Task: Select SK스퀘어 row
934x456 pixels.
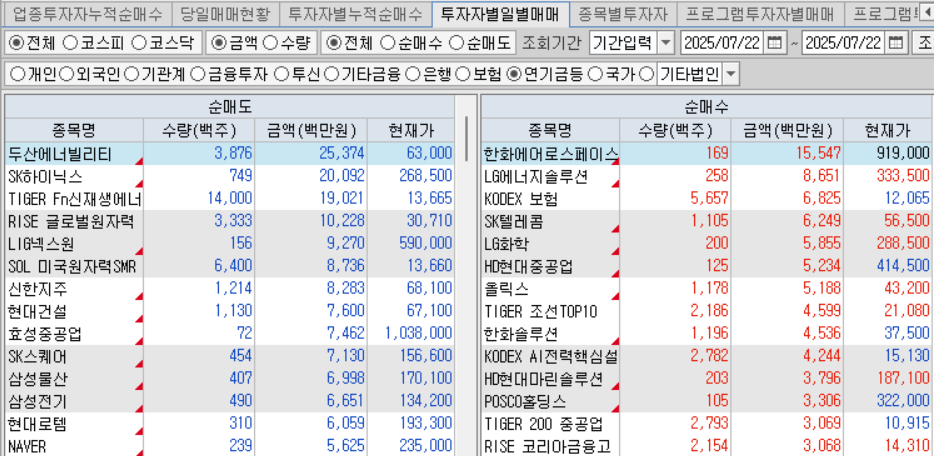Action: coord(229,357)
